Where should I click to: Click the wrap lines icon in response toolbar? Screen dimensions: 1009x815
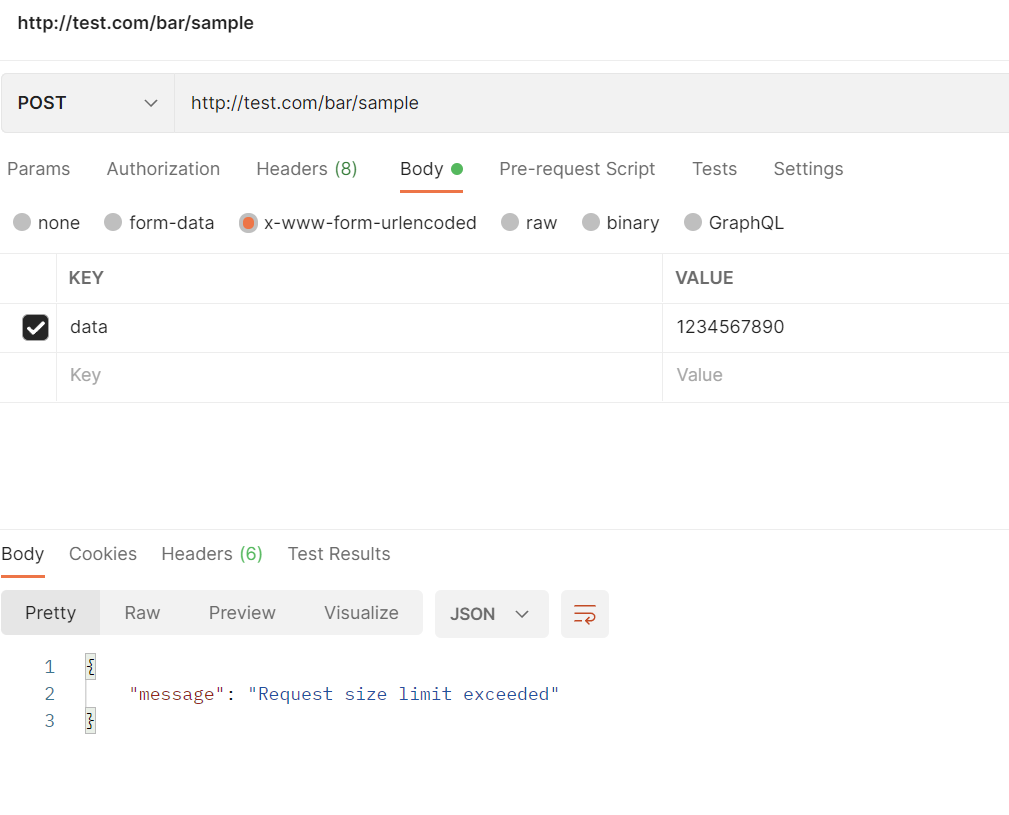coord(585,614)
